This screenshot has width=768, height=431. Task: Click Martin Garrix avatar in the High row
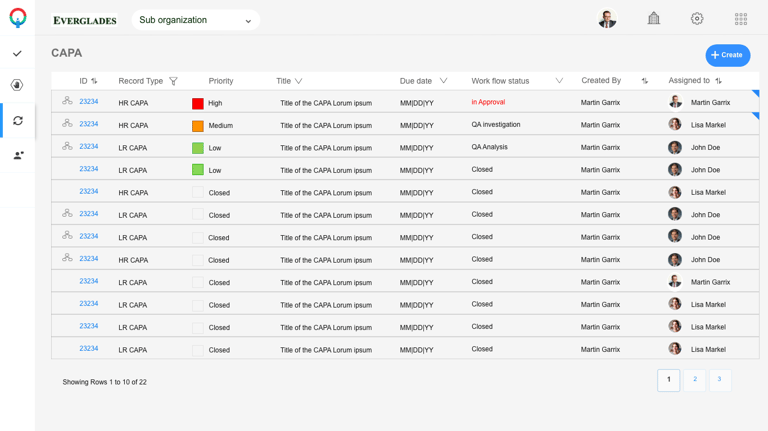click(675, 102)
